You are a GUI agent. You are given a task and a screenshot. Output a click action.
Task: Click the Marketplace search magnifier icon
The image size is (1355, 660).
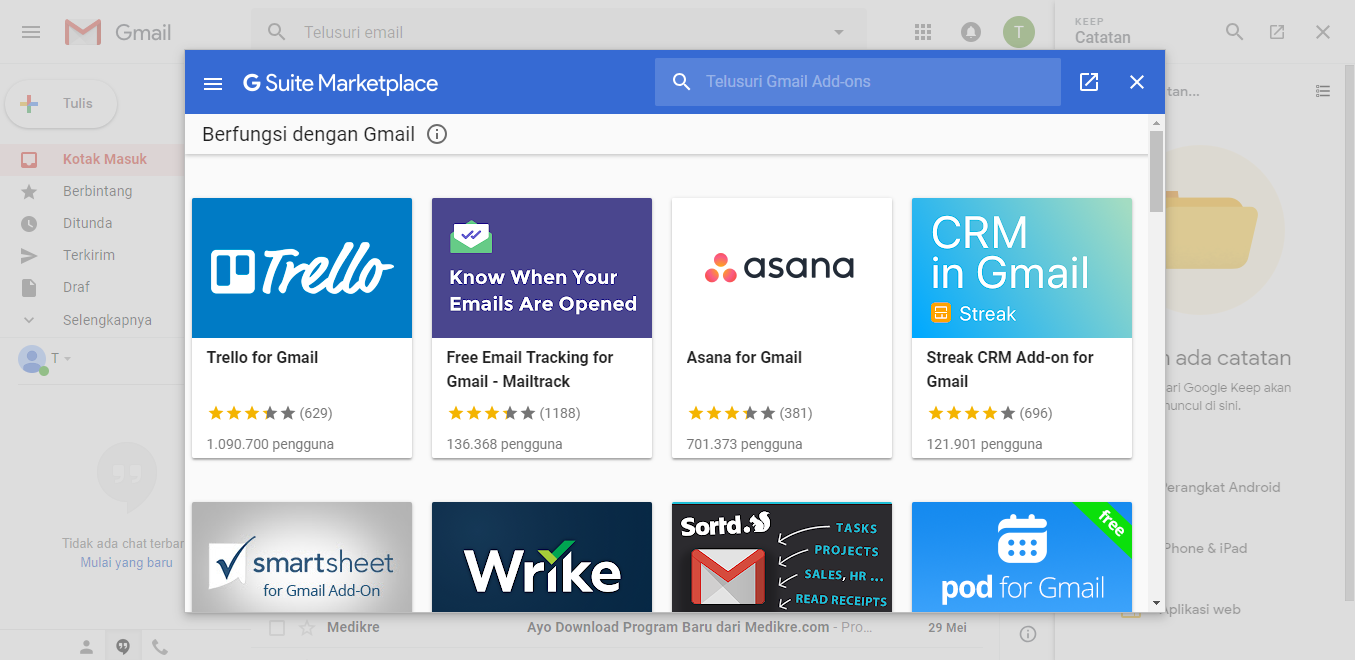click(x=682, y=82)
